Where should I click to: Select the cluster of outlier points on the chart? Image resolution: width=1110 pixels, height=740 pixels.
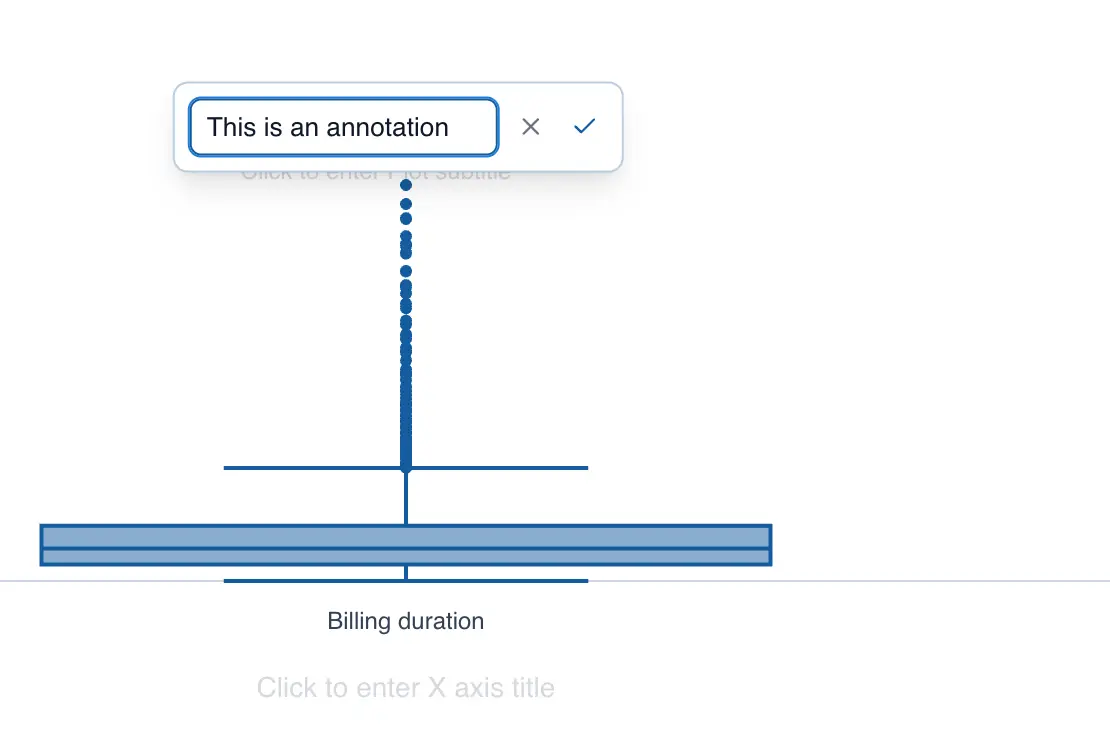click(406, 330)
